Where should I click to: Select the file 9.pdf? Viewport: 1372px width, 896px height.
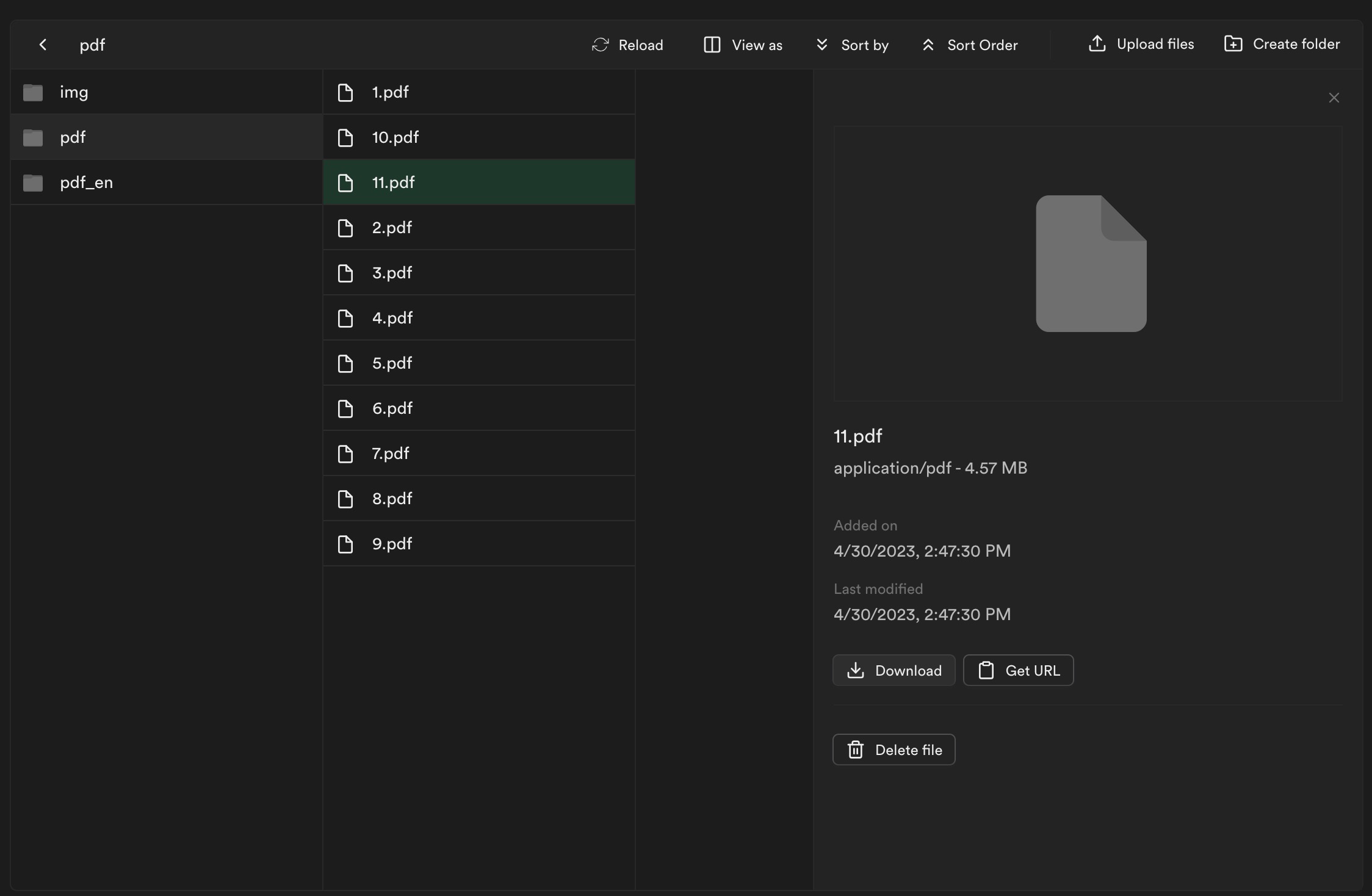pyautogui.click(x=392, y=544)
